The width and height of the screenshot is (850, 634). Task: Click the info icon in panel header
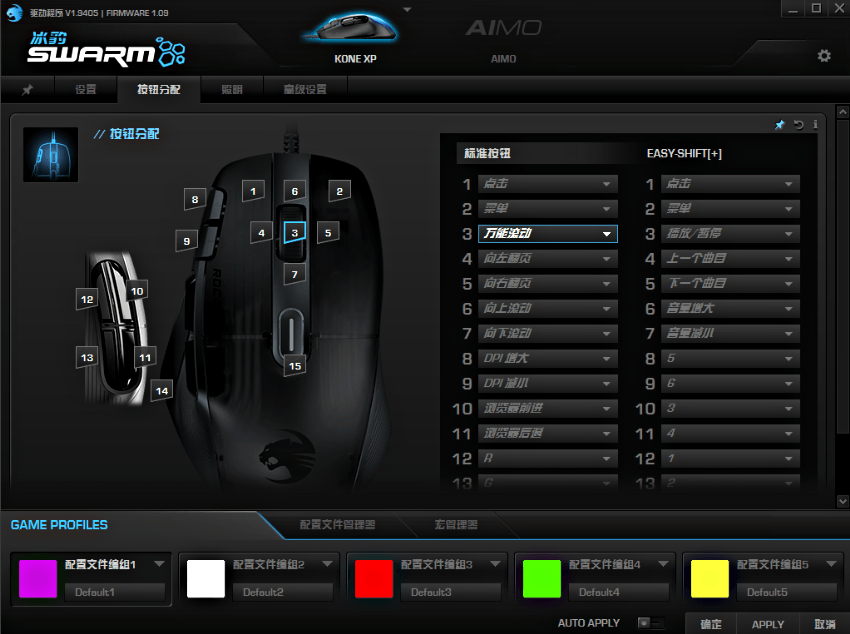pyautogui.click(x=815, y=125)
